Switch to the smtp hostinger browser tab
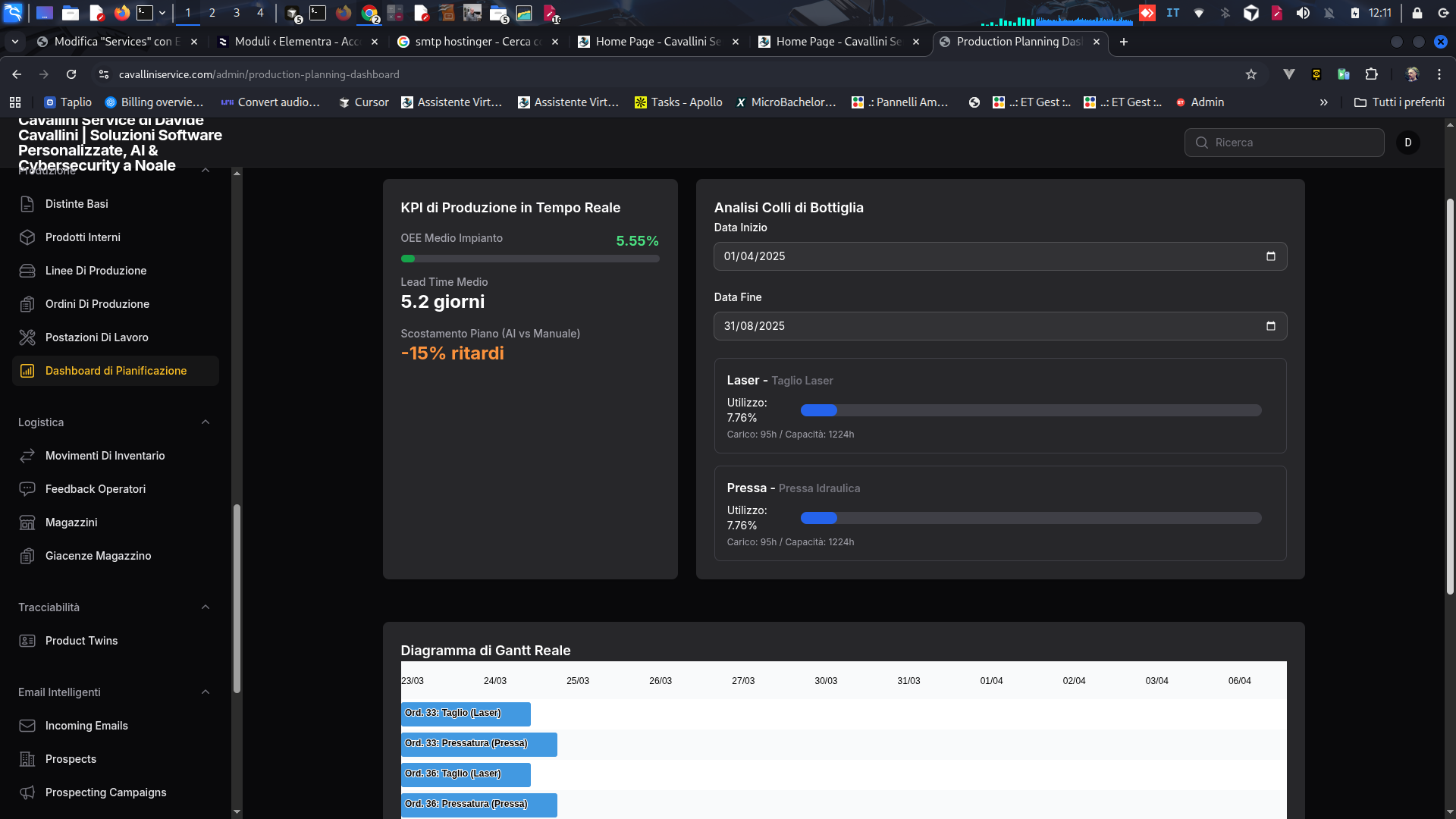The image size is (1456, 819). point(472,42)
